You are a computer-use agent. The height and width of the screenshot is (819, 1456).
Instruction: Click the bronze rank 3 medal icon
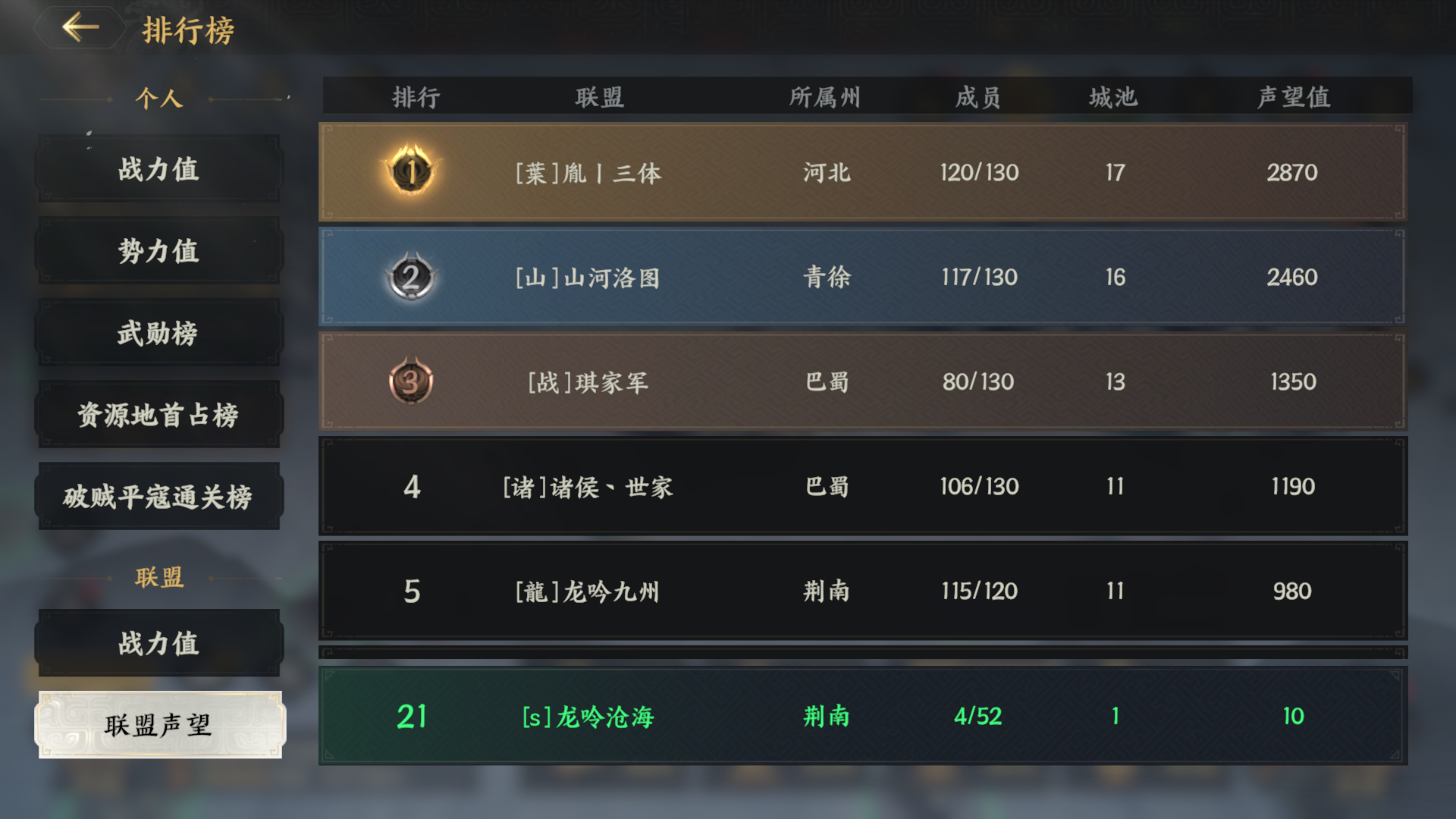pos(411,381)
